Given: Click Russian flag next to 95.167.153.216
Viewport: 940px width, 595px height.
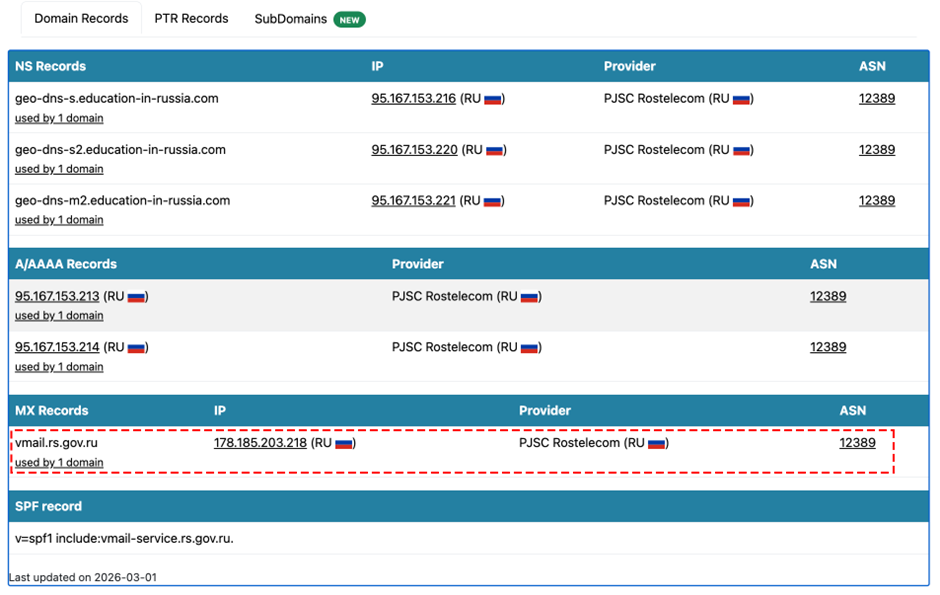Looking at the screenshot, I should 493,99.
